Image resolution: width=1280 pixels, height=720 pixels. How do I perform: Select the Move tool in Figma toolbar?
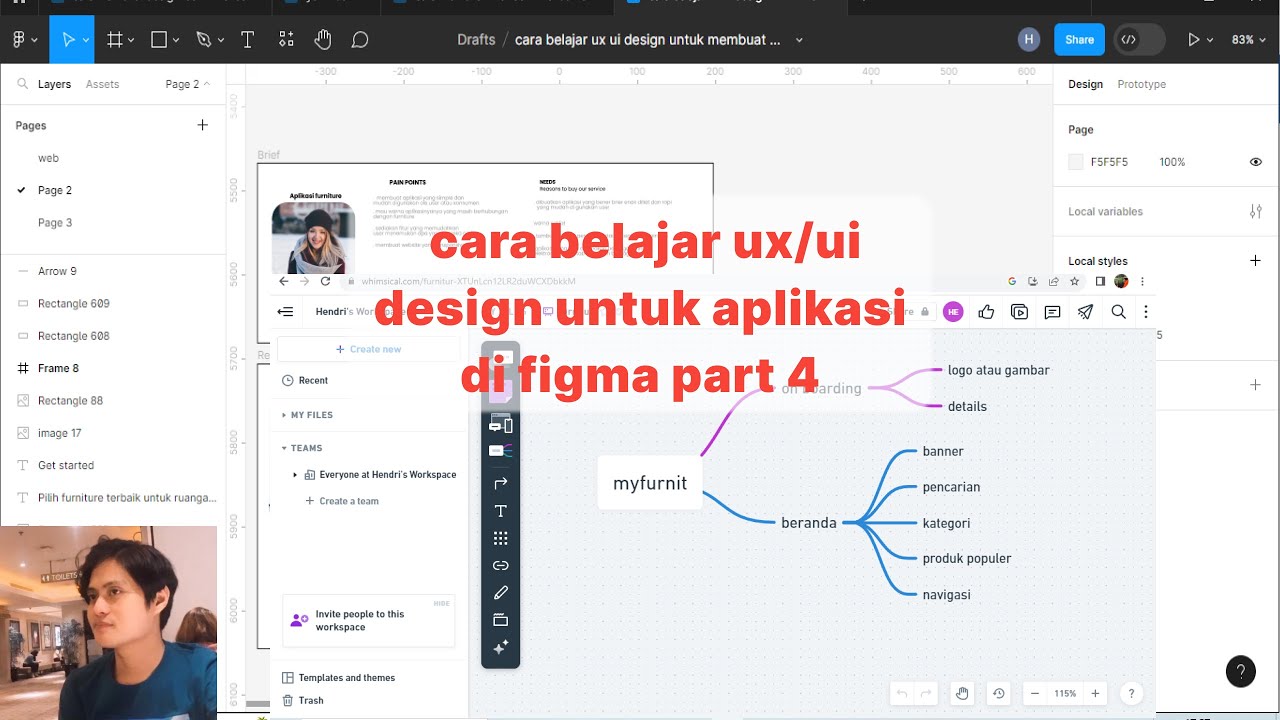click(69, 40)
